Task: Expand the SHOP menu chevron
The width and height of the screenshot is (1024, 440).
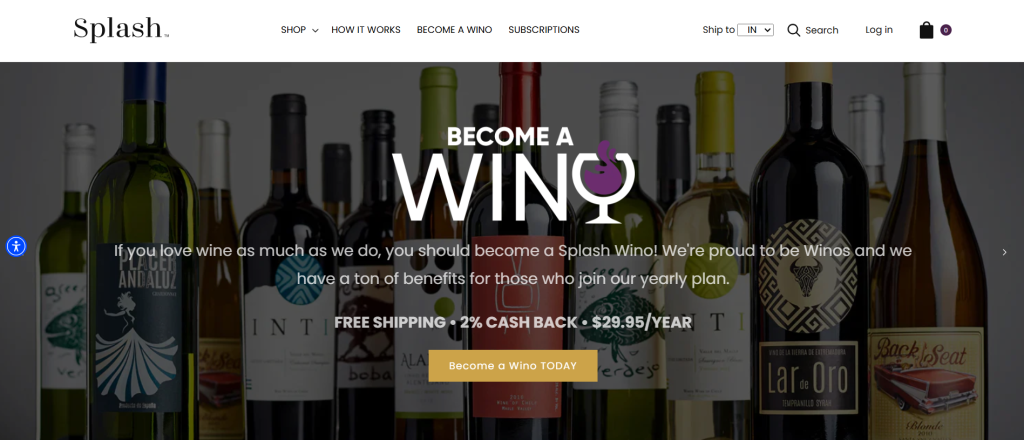Action: point(315,31)
